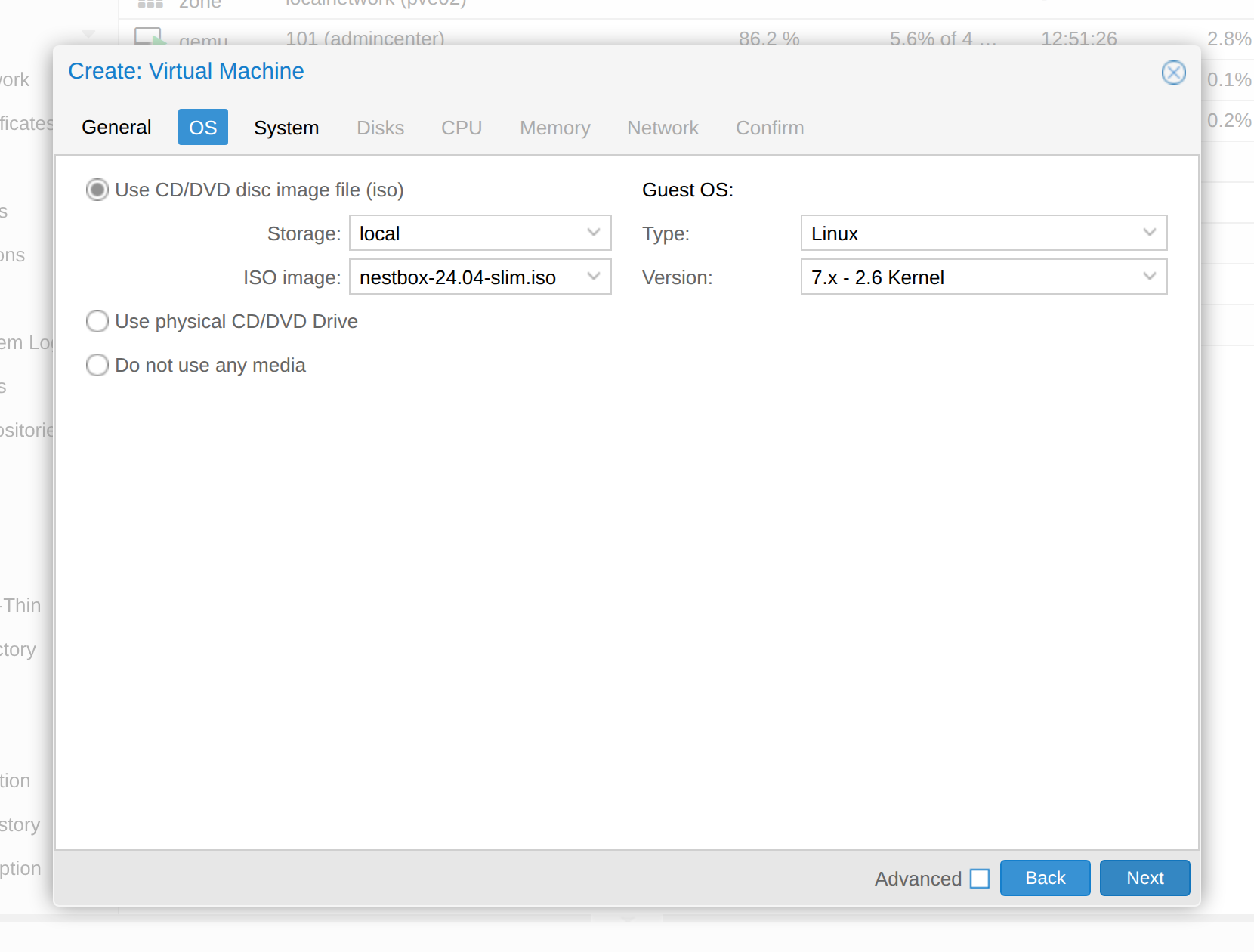Click the qemu VM icon in background table
This screenshot has width=1254, height=952.
pos(150,36)
